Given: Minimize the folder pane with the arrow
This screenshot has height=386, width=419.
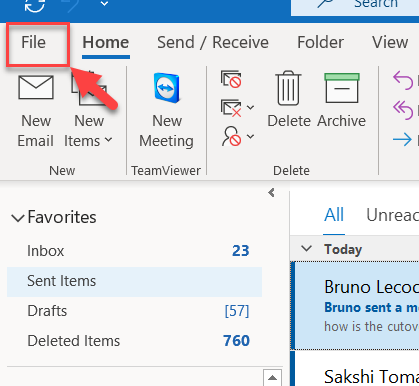Looking at the screenshot, I should click(271, 193).
